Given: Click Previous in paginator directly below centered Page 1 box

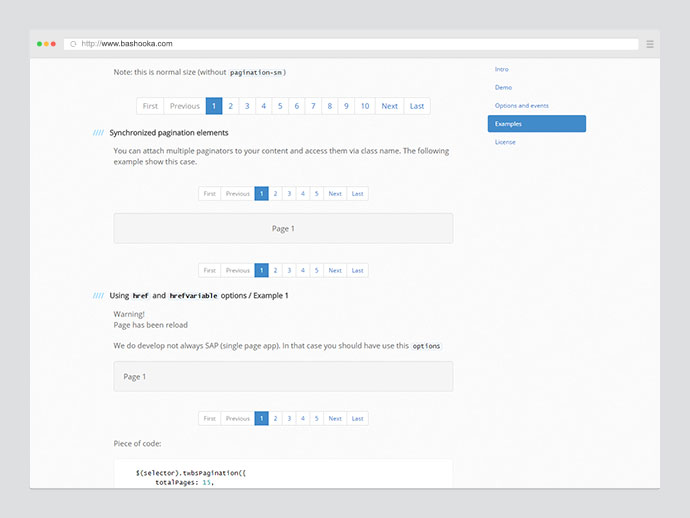Looking at the screenshot, I should 238,270.
